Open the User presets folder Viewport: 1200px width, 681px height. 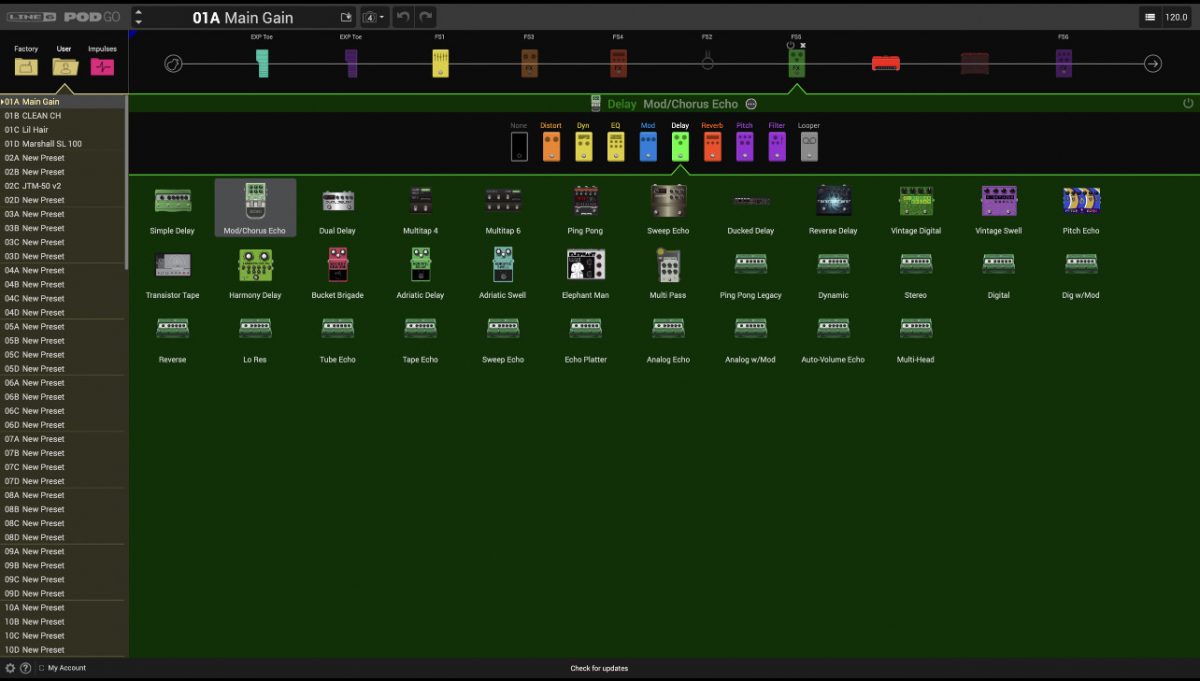[64, 61]
